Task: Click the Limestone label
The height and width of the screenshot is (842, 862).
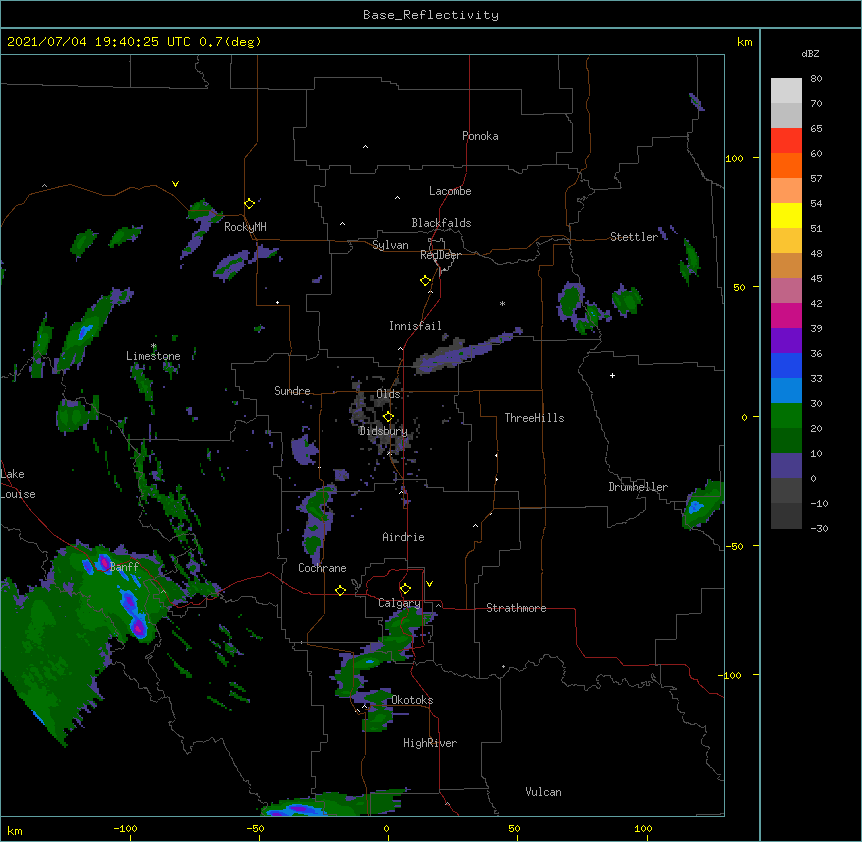Action: tap(153, 356)
